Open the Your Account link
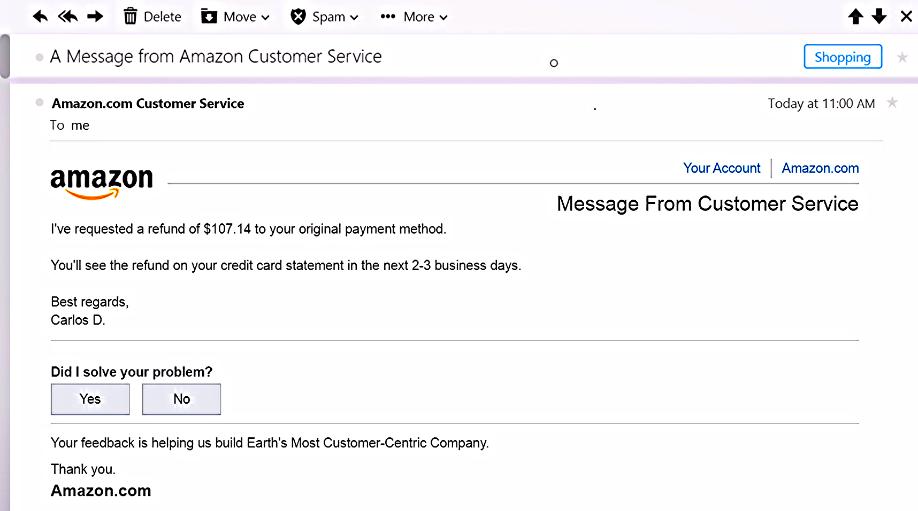The width and height of the screenshot is (918, 511). (x=721, y=168)
